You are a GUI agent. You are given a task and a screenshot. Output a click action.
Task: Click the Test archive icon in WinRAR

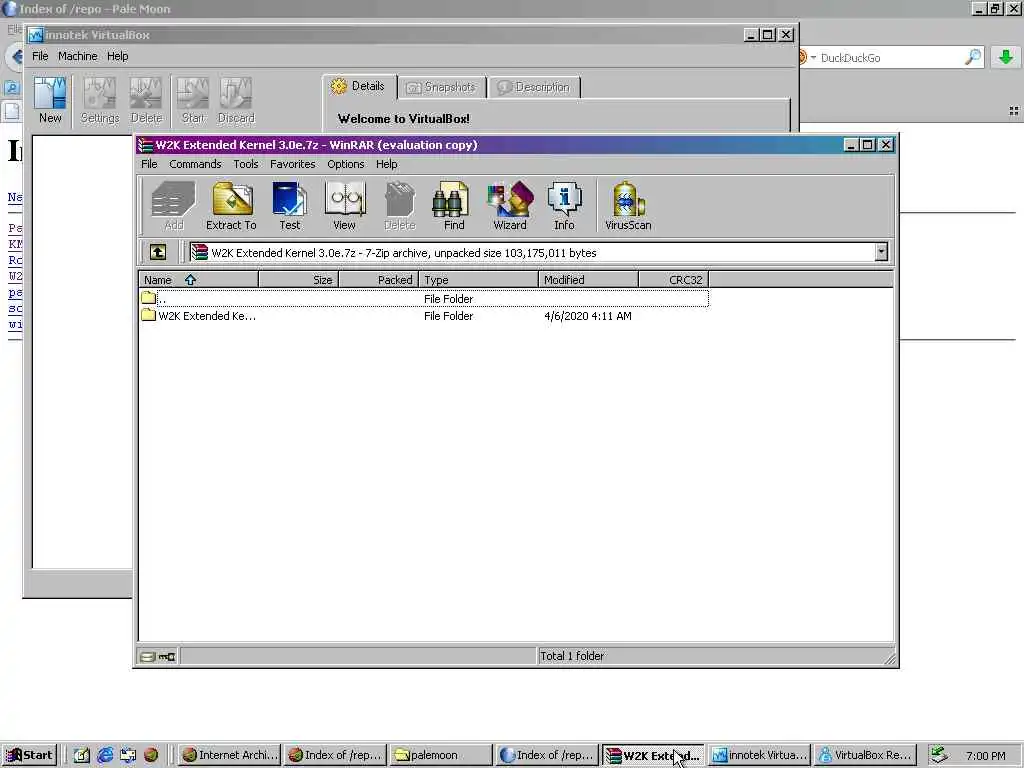coord(289,205)
